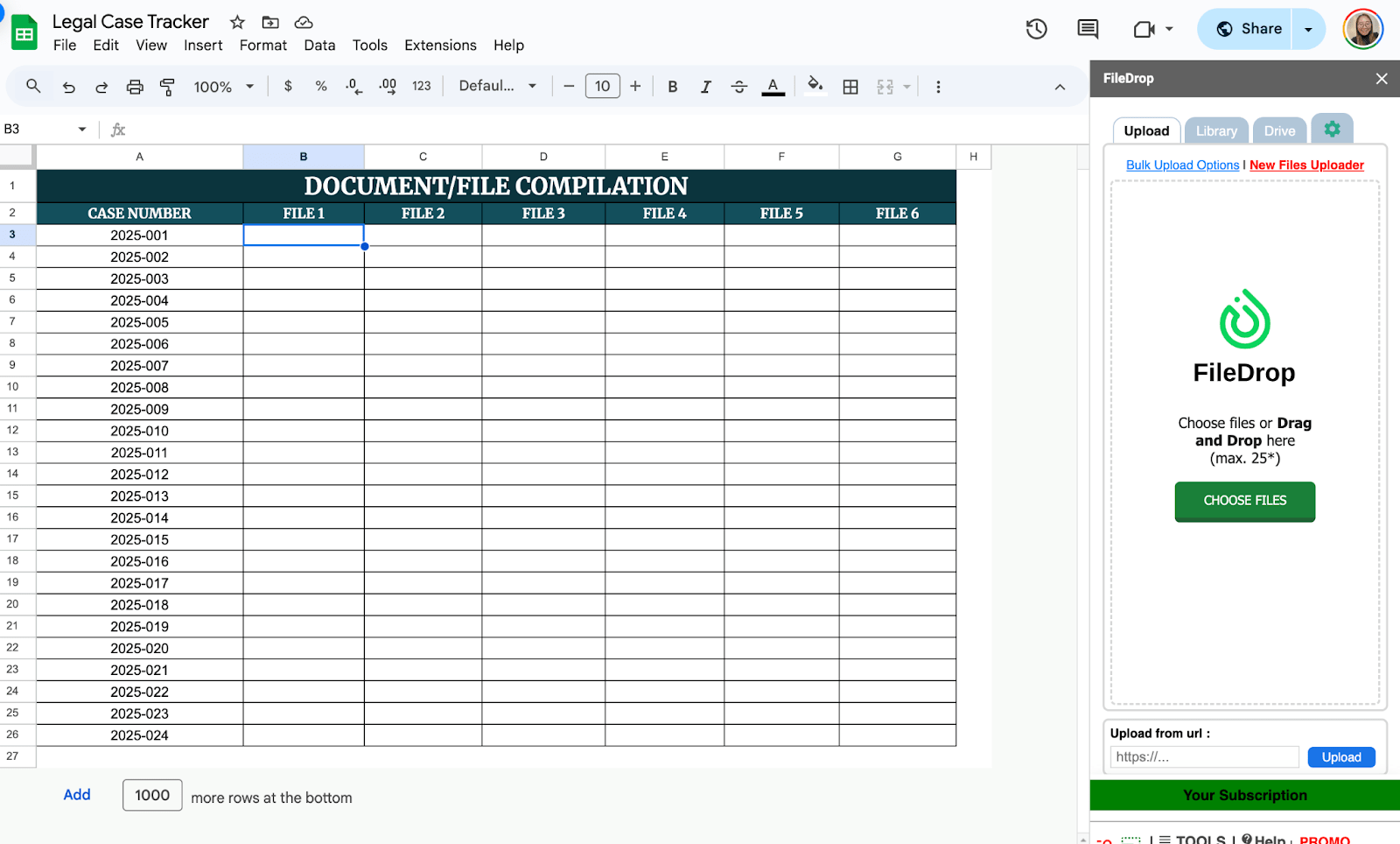This screenshot has width=1400, height=844.
Task: Open version history clock icon
Action: click(1036, 29)
